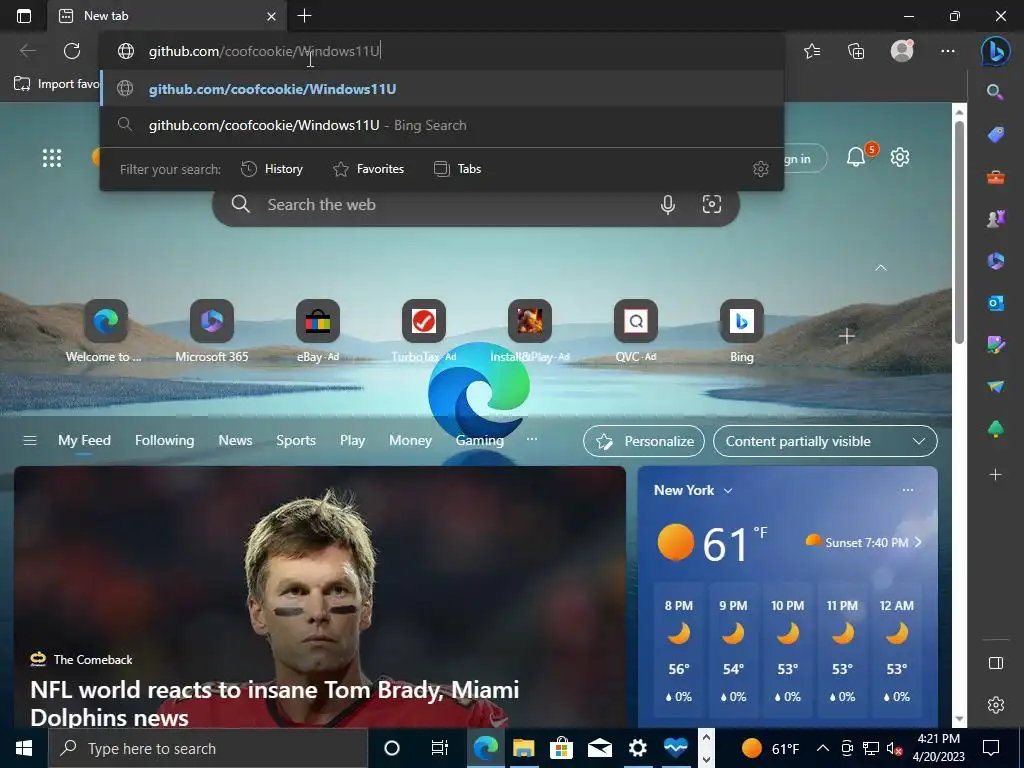Viewport: 1024px width, 768px height.
Task: Click the visual search camera icon
Action: [711, 204]
